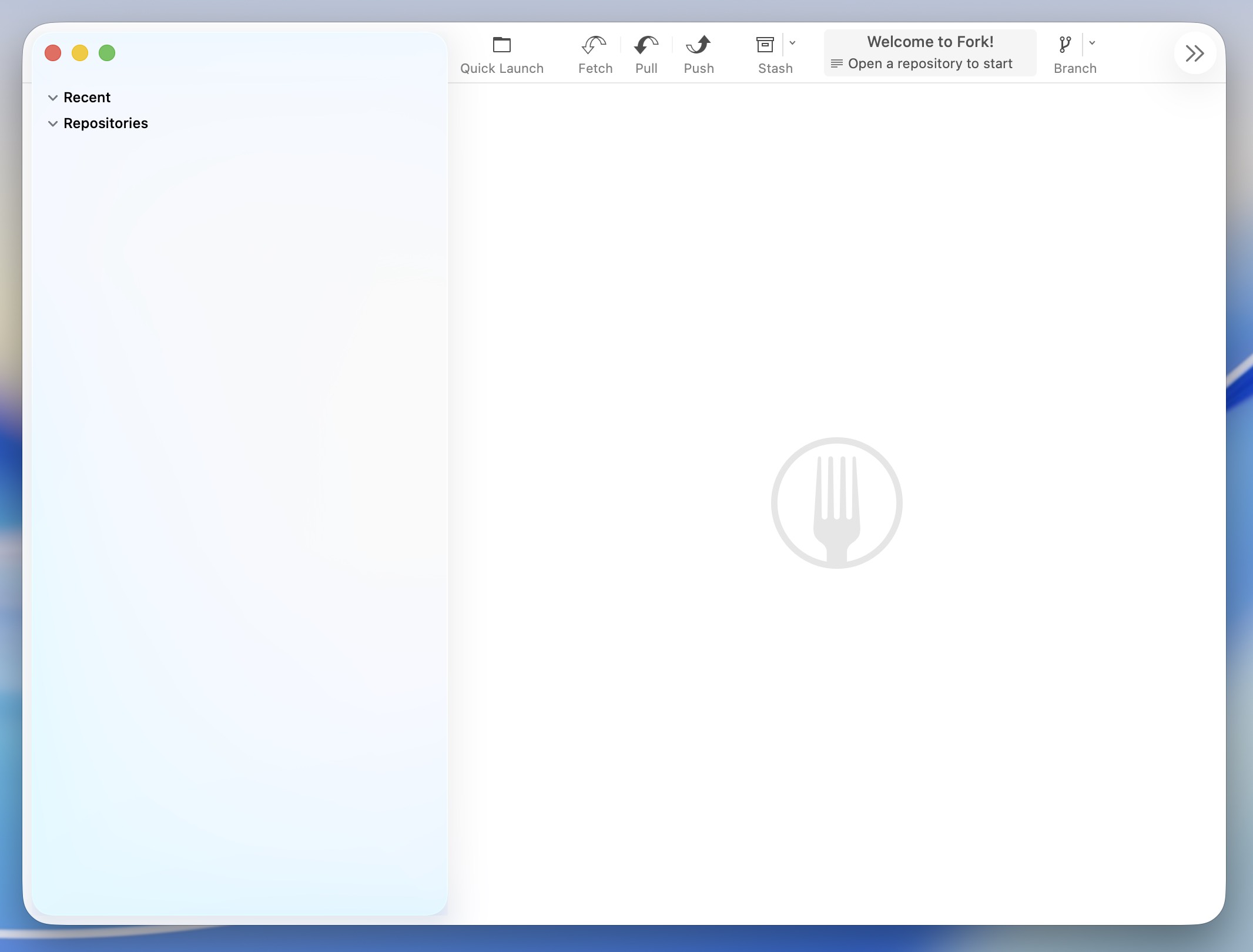Click the Fetch arrow icon

[594, 45]
